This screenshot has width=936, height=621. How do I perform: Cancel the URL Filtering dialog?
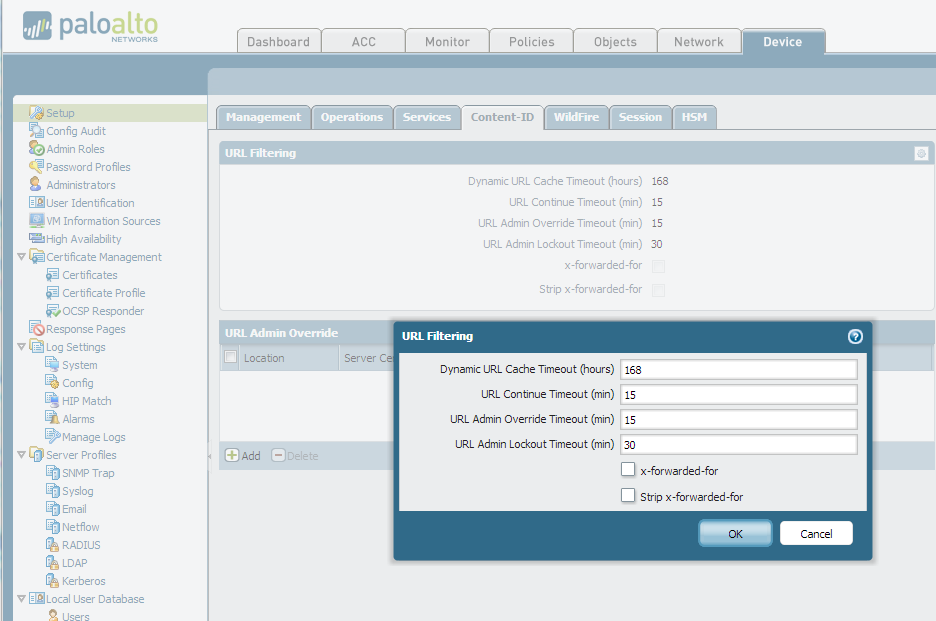click(816, 533)
